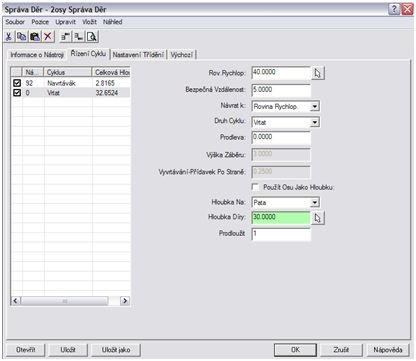The width and height of the screenshot is (416, 361).
Task: Click the horizontal scrollbar thumb in list
Action: (x=64, y=301)
